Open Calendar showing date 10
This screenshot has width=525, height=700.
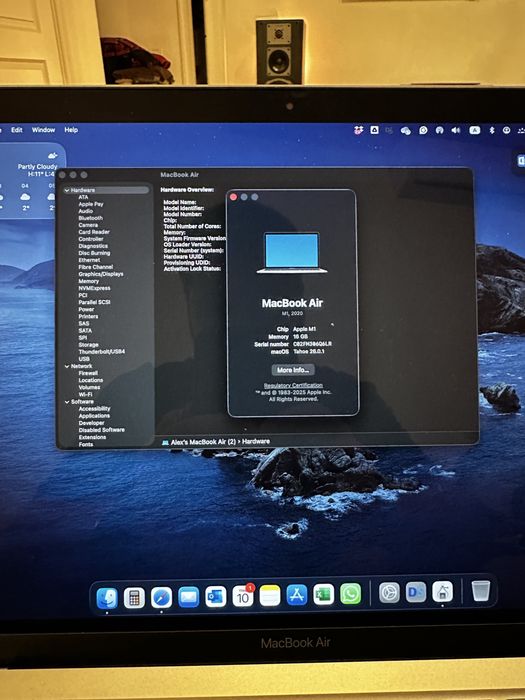(243, 596)
